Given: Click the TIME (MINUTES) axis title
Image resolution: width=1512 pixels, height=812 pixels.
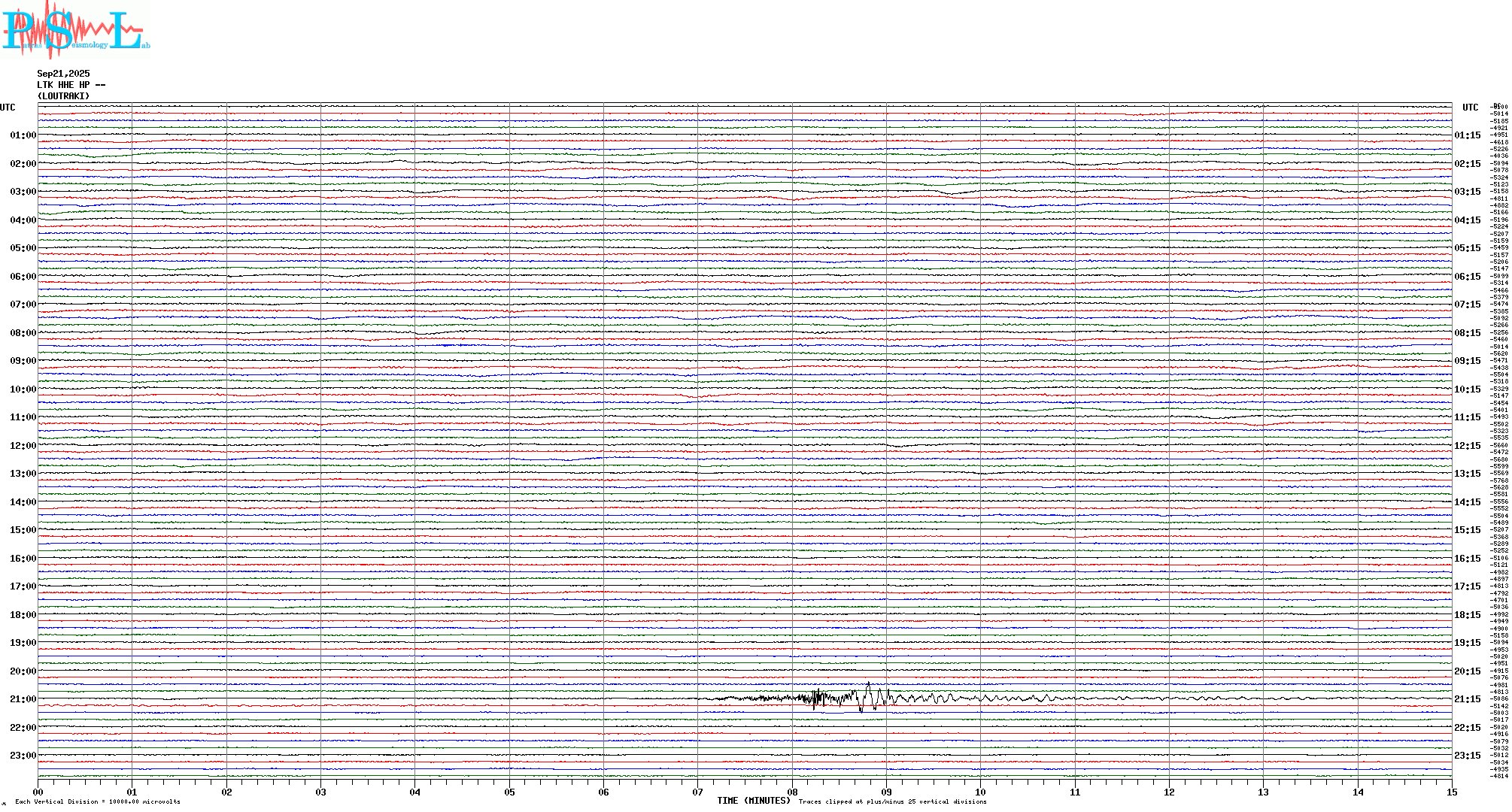Looking at the screenshot, I should [x=754, y=801].
